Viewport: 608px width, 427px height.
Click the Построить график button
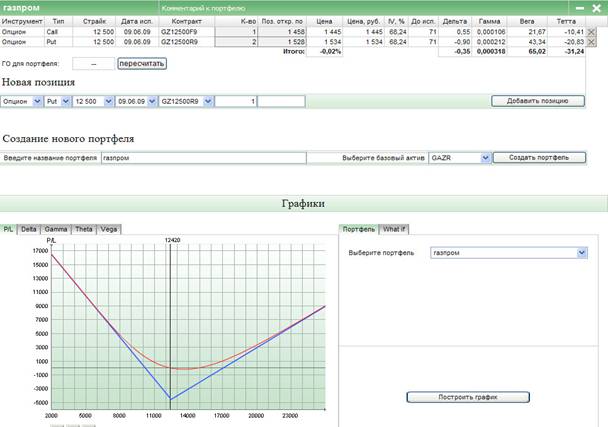point(468,397)
